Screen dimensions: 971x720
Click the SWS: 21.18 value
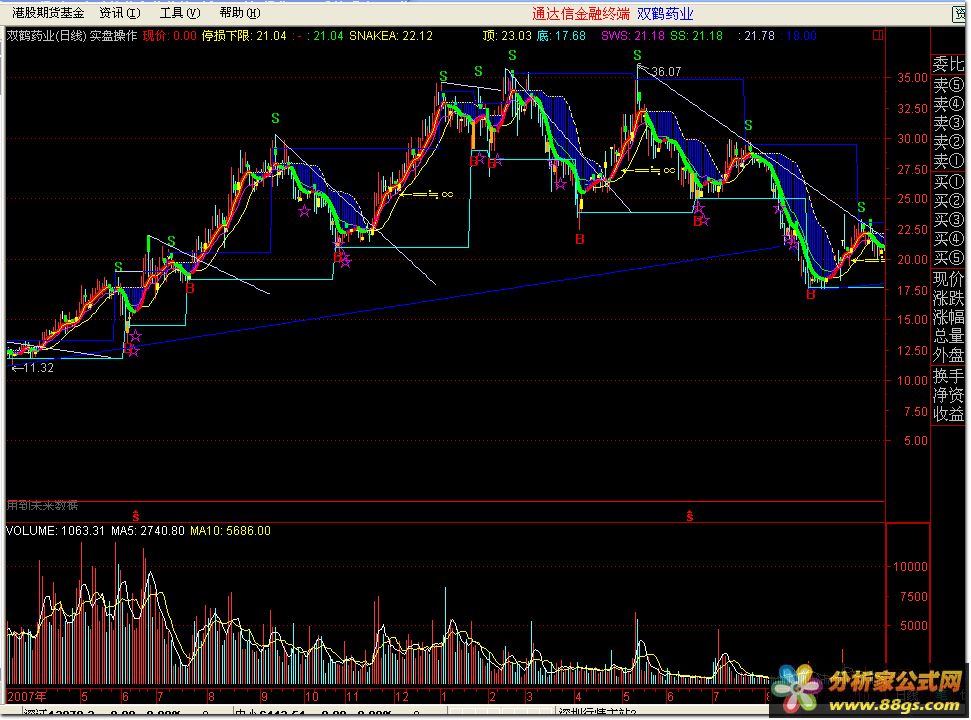click(633, 36)
